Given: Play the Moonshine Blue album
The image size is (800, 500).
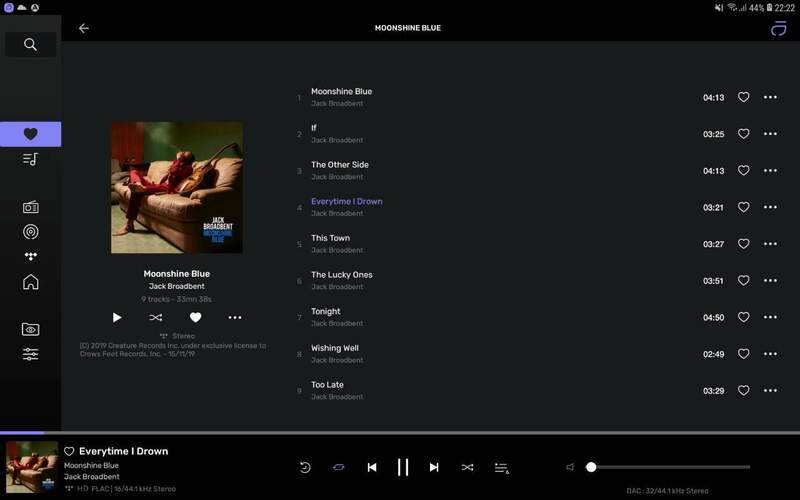Looking at the screenshot, I should click(117, 317).
